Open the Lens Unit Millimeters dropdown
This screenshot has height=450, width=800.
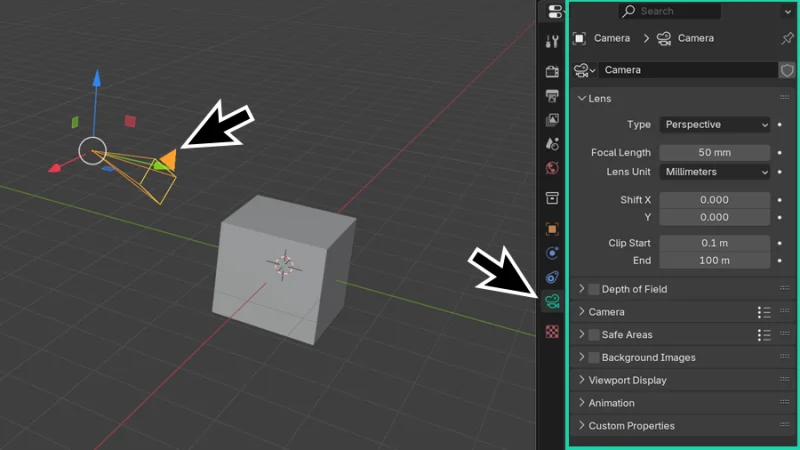714,172
